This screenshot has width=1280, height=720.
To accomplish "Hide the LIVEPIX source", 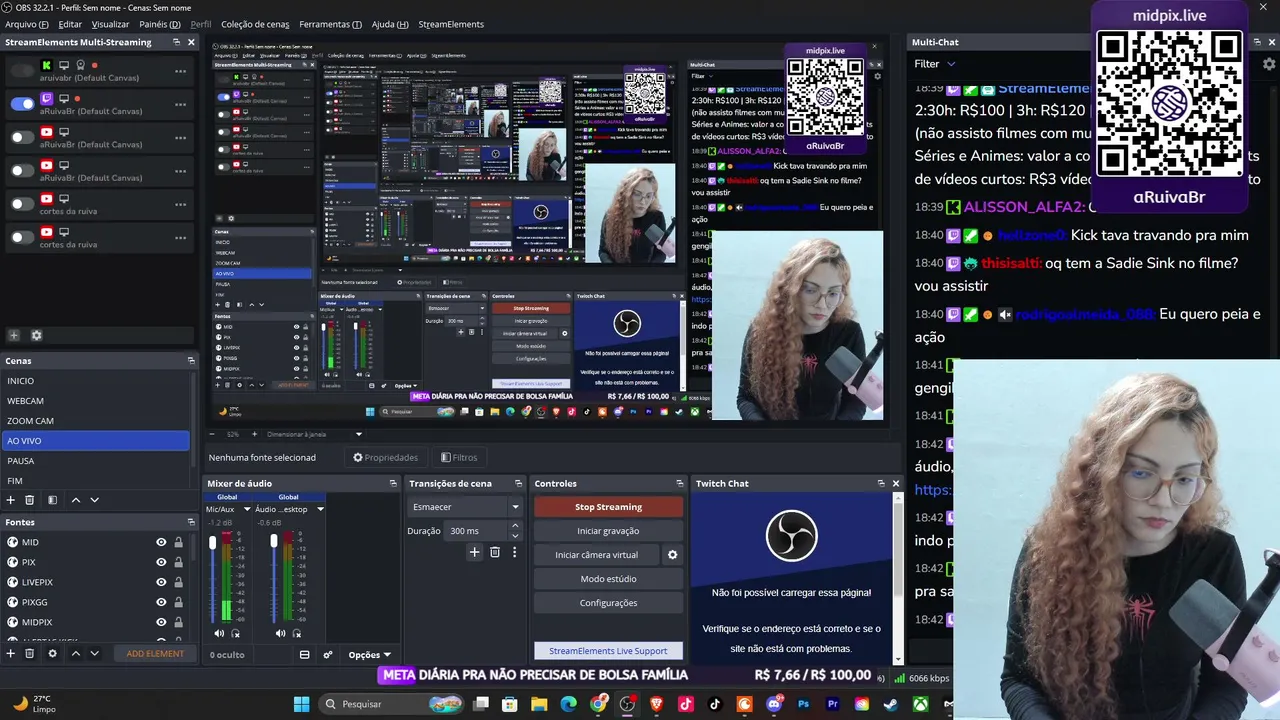I will (161, 582).
